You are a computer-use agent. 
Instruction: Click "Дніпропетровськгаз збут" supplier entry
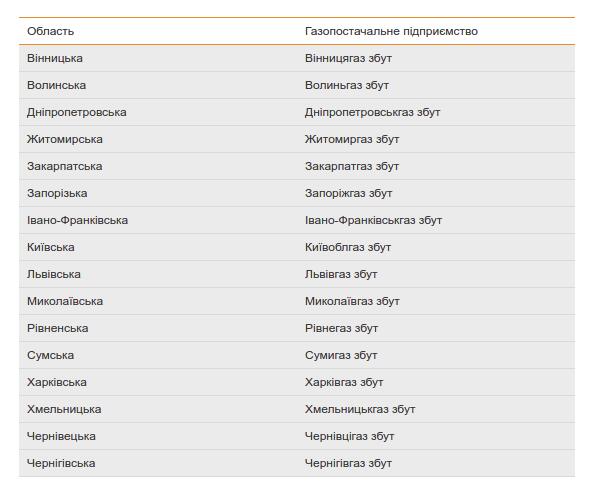click(372, 112)
